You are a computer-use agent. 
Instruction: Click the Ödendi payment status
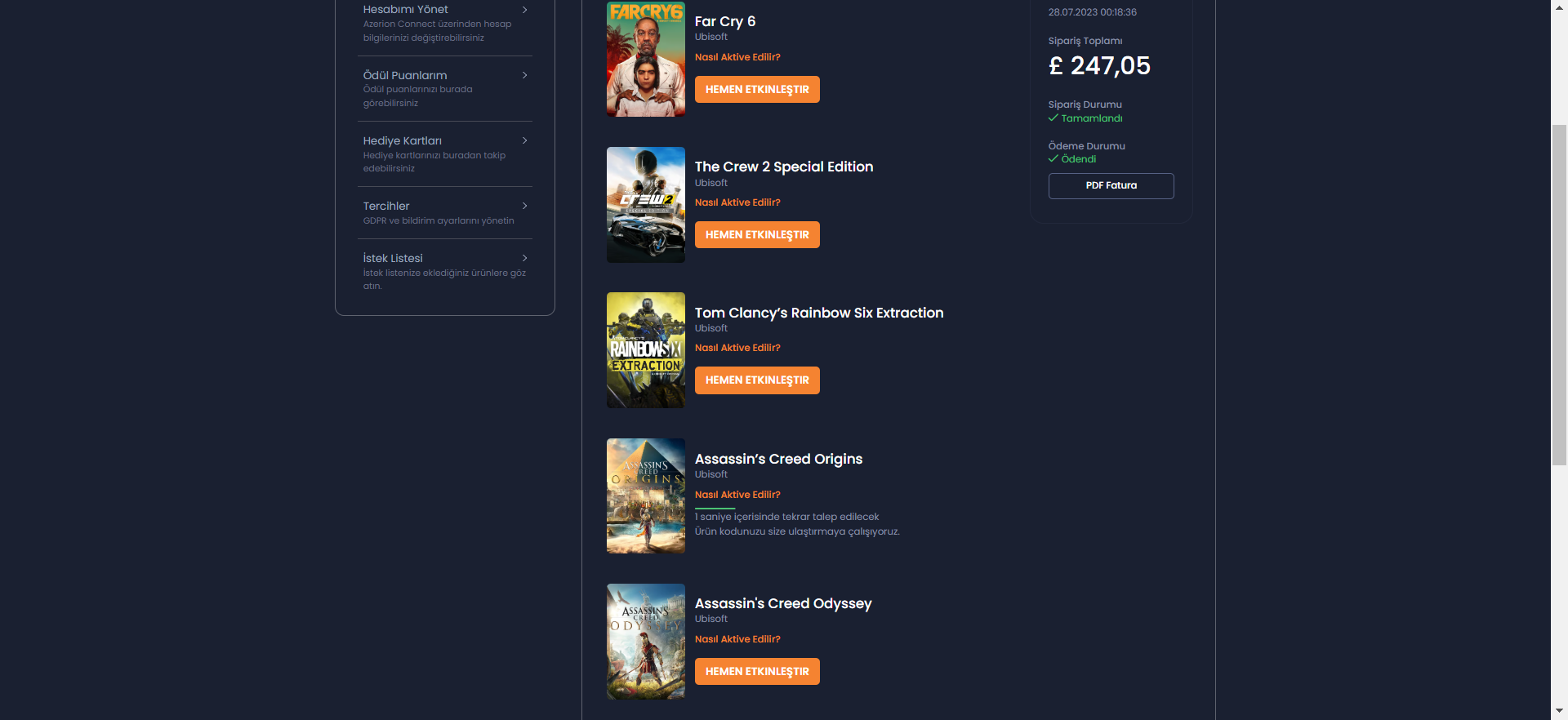1072,159
